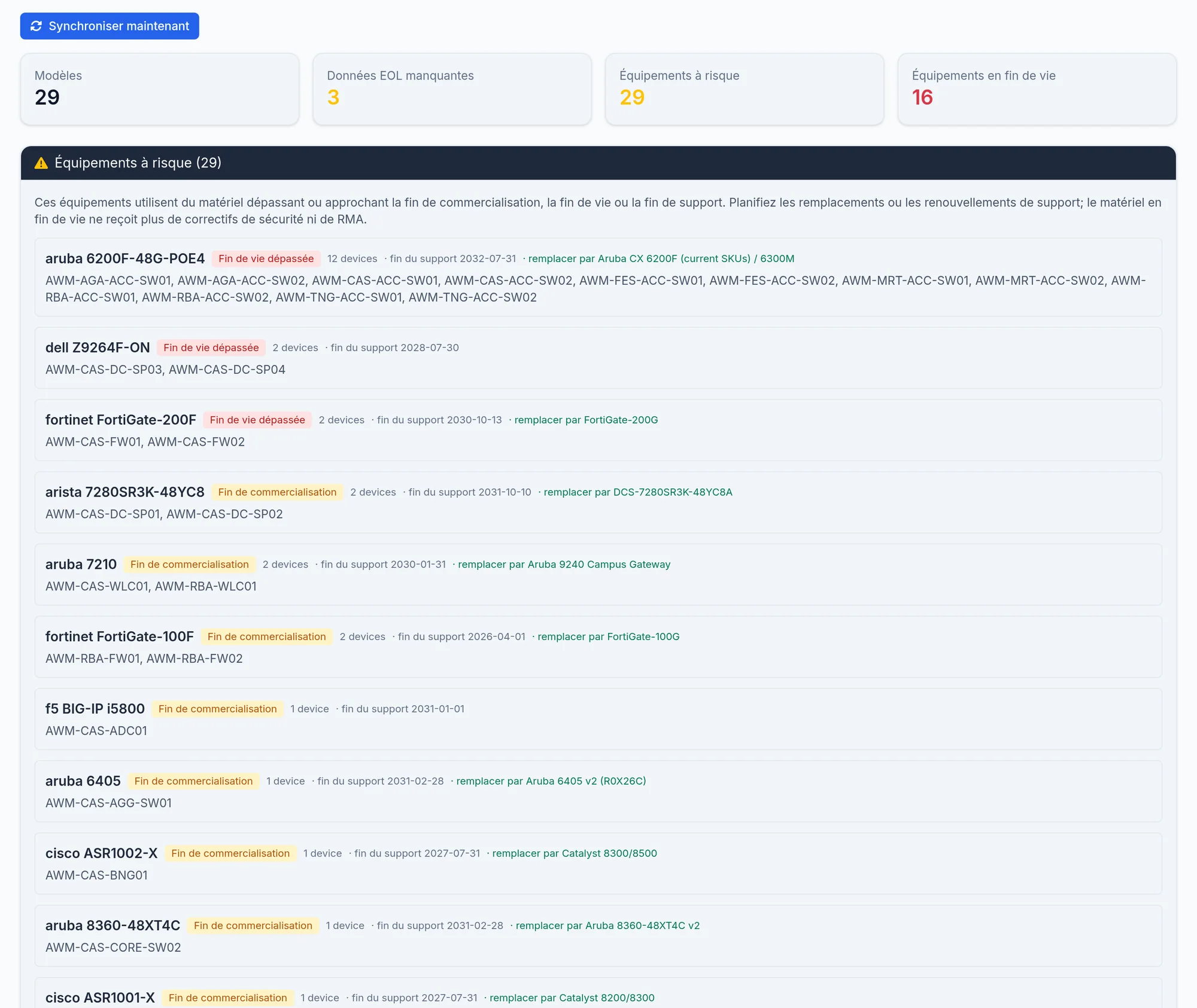Click remplacer par Catalyst 8300/8500 text

tap(575, 854)
